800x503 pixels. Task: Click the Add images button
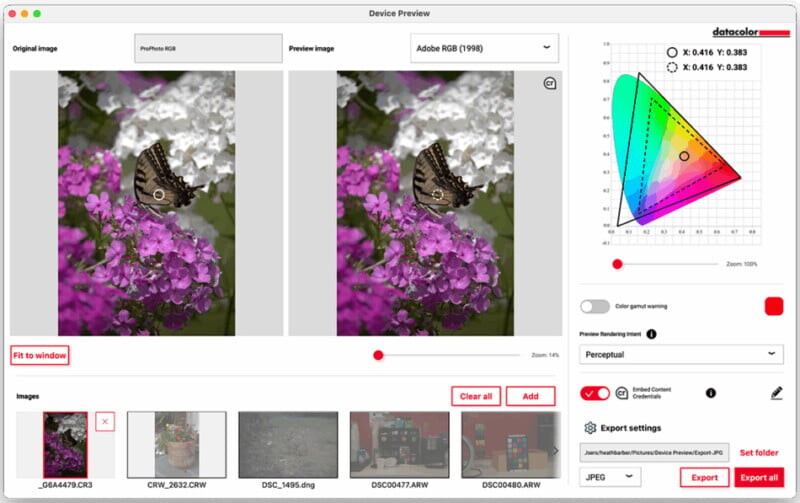tap(530, 396)
